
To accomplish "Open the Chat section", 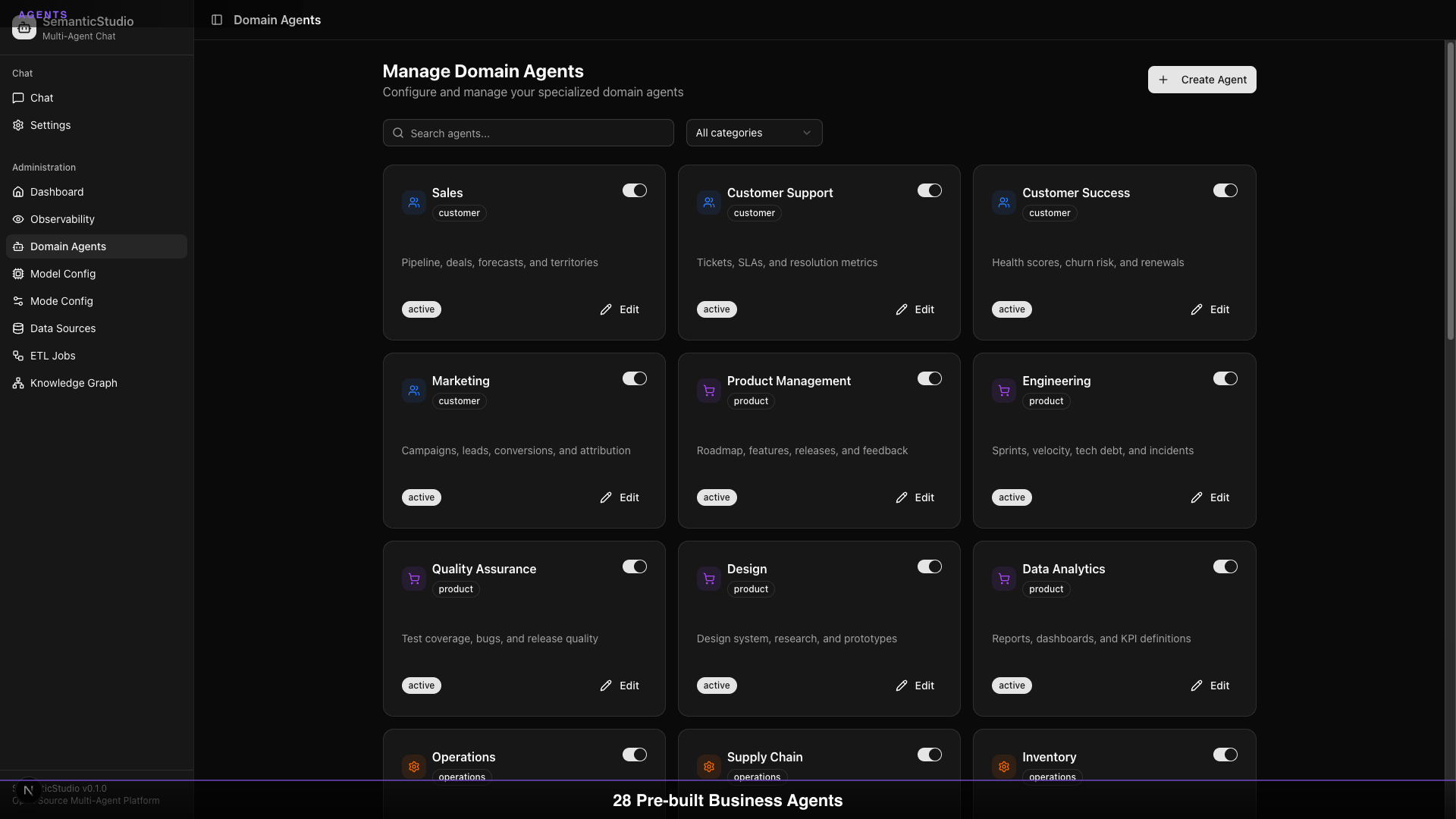I will coord(41,98).
